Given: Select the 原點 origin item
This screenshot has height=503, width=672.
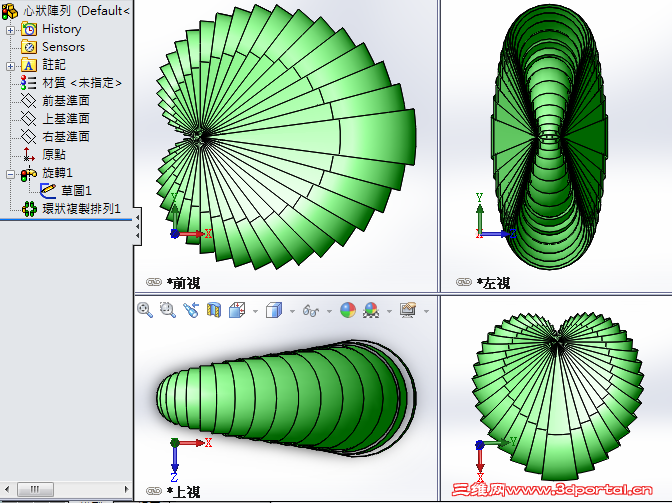Looking at the screenshot, I should [x=54, y=155].
